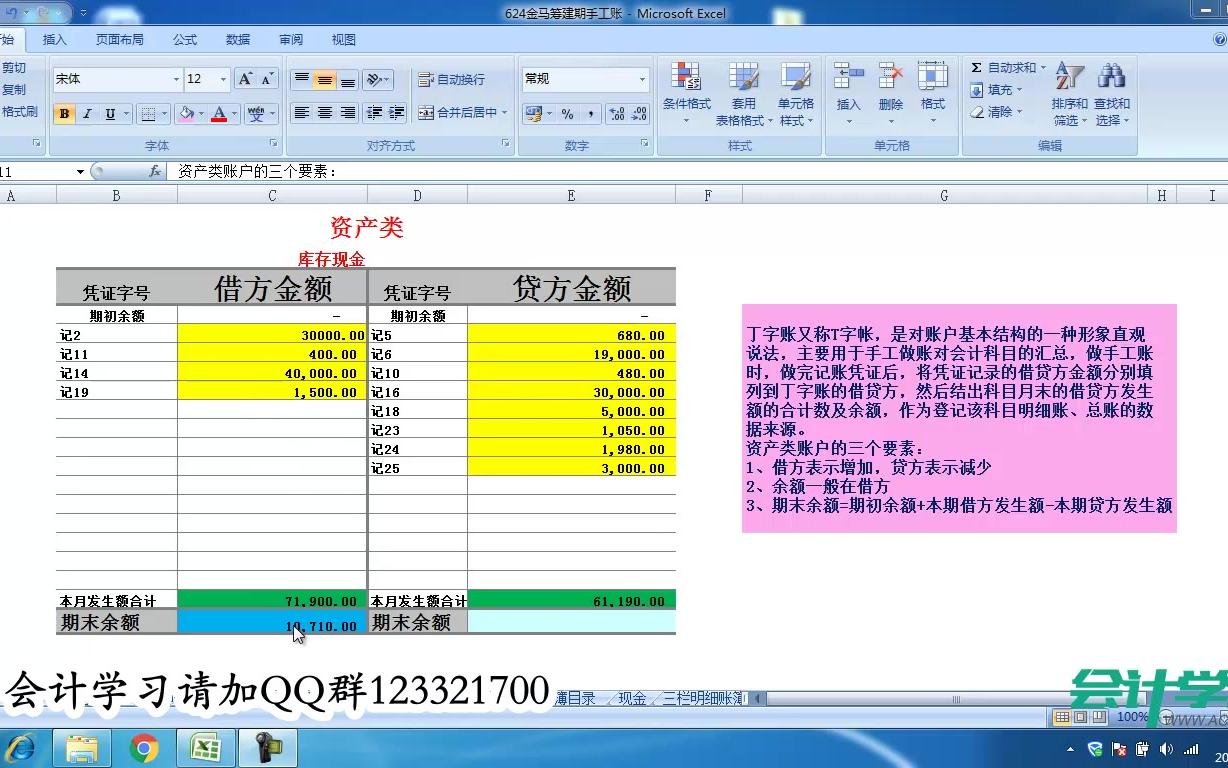Click the Format Painter (格式刷) icon
Image resolution: width=1228 pixels, height=768 pixels.
(x=20, y=110)
